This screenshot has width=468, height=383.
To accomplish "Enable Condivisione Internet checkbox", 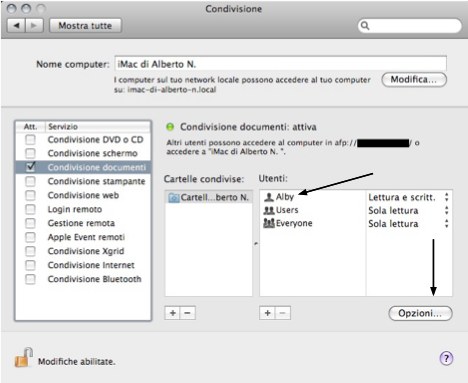I will (x=30, y=265).
